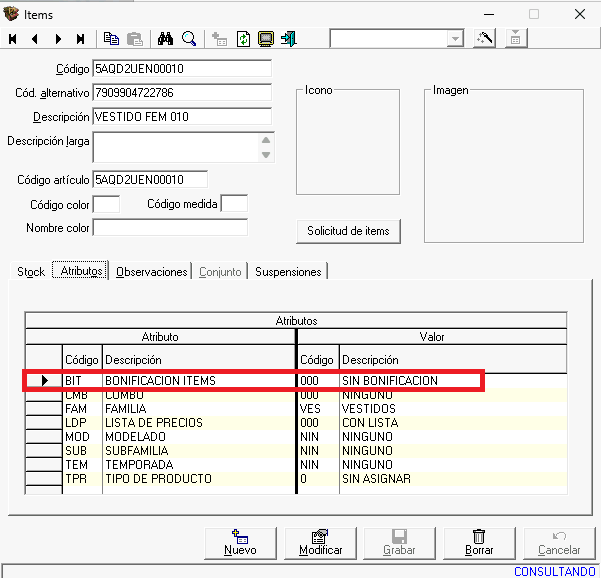Click the green refresh icon
This screenshot has height=578, width=601.
click(243, 39)
